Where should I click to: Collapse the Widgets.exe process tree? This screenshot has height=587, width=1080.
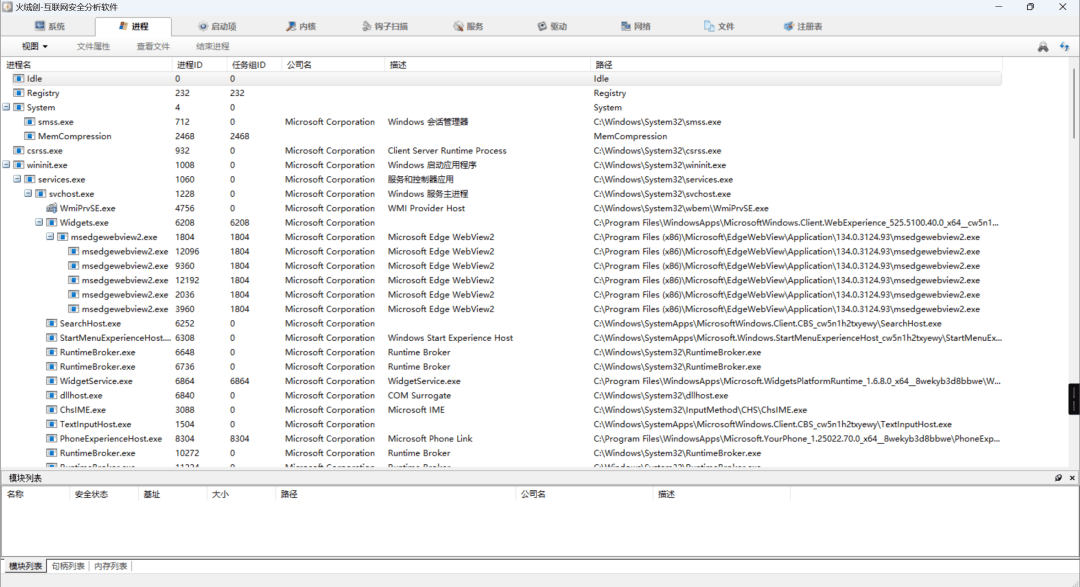pos(39,223)
